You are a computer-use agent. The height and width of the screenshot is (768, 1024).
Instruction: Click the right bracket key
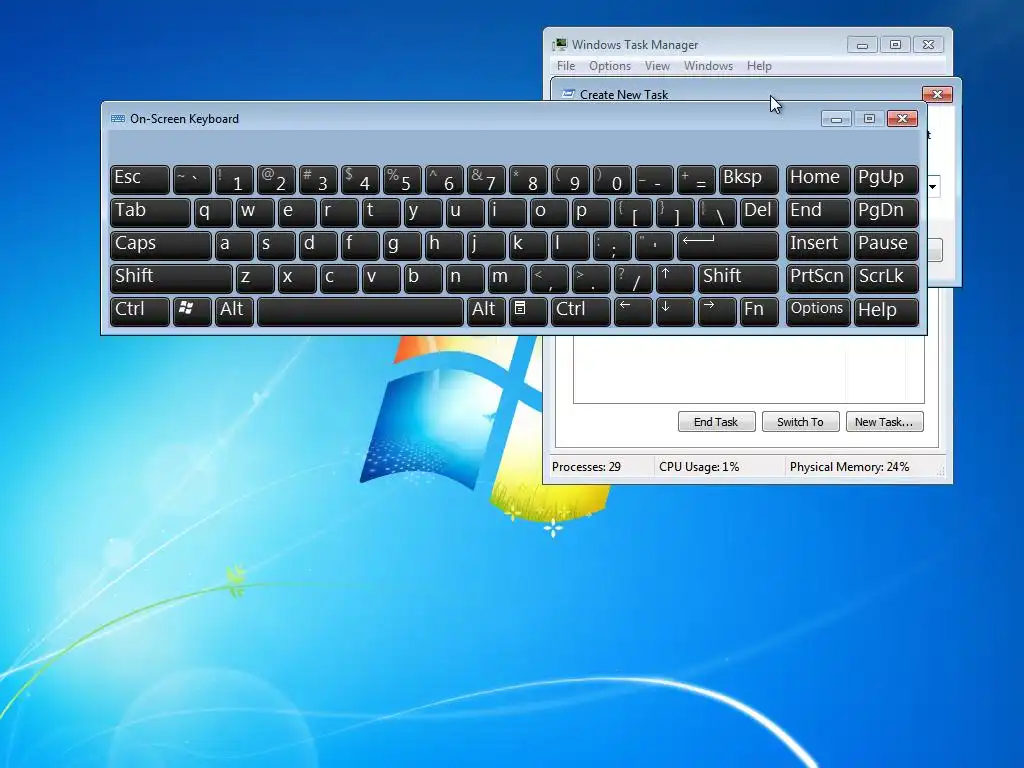(675, 213)
